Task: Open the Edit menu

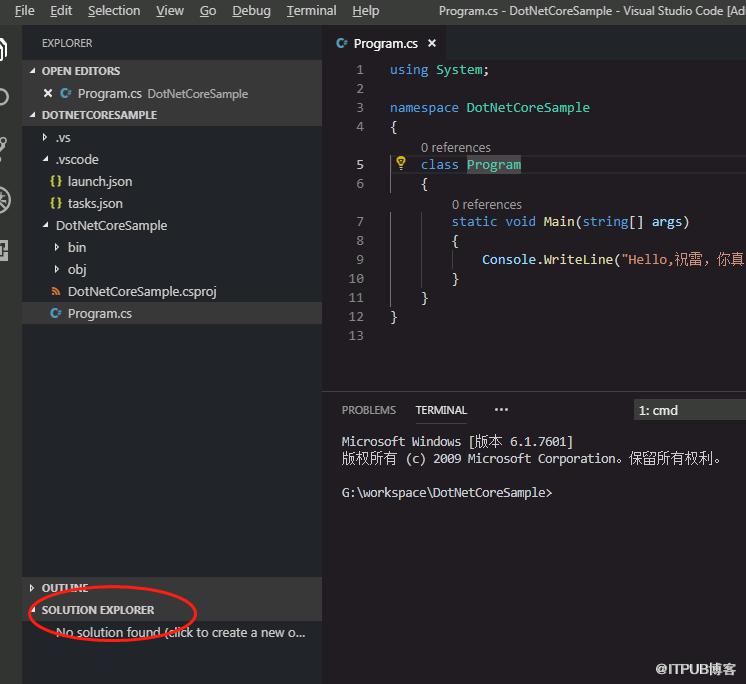Action: point(61,10)
